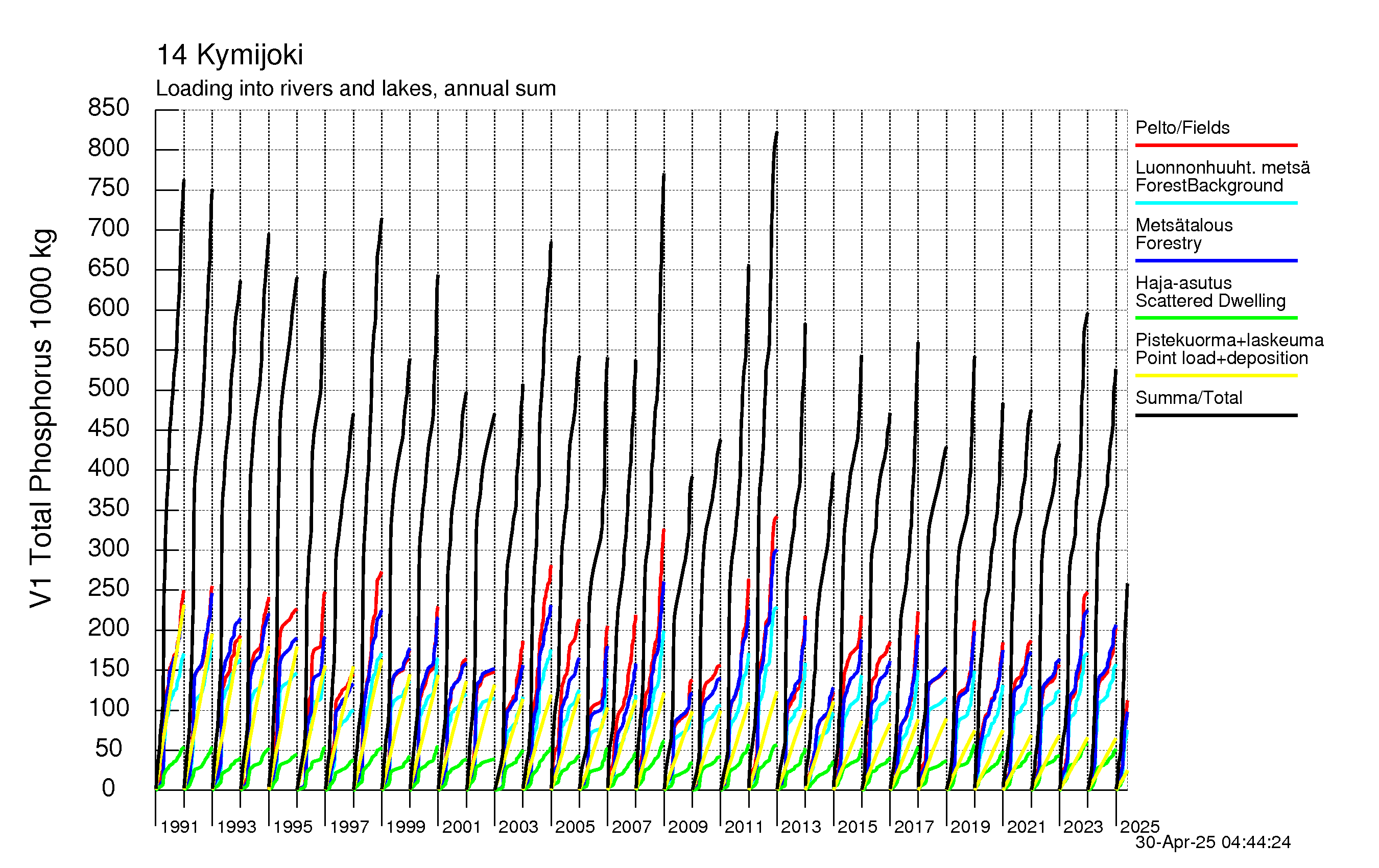
Task: Click the y-axis value 0
Action: [108, 788]
